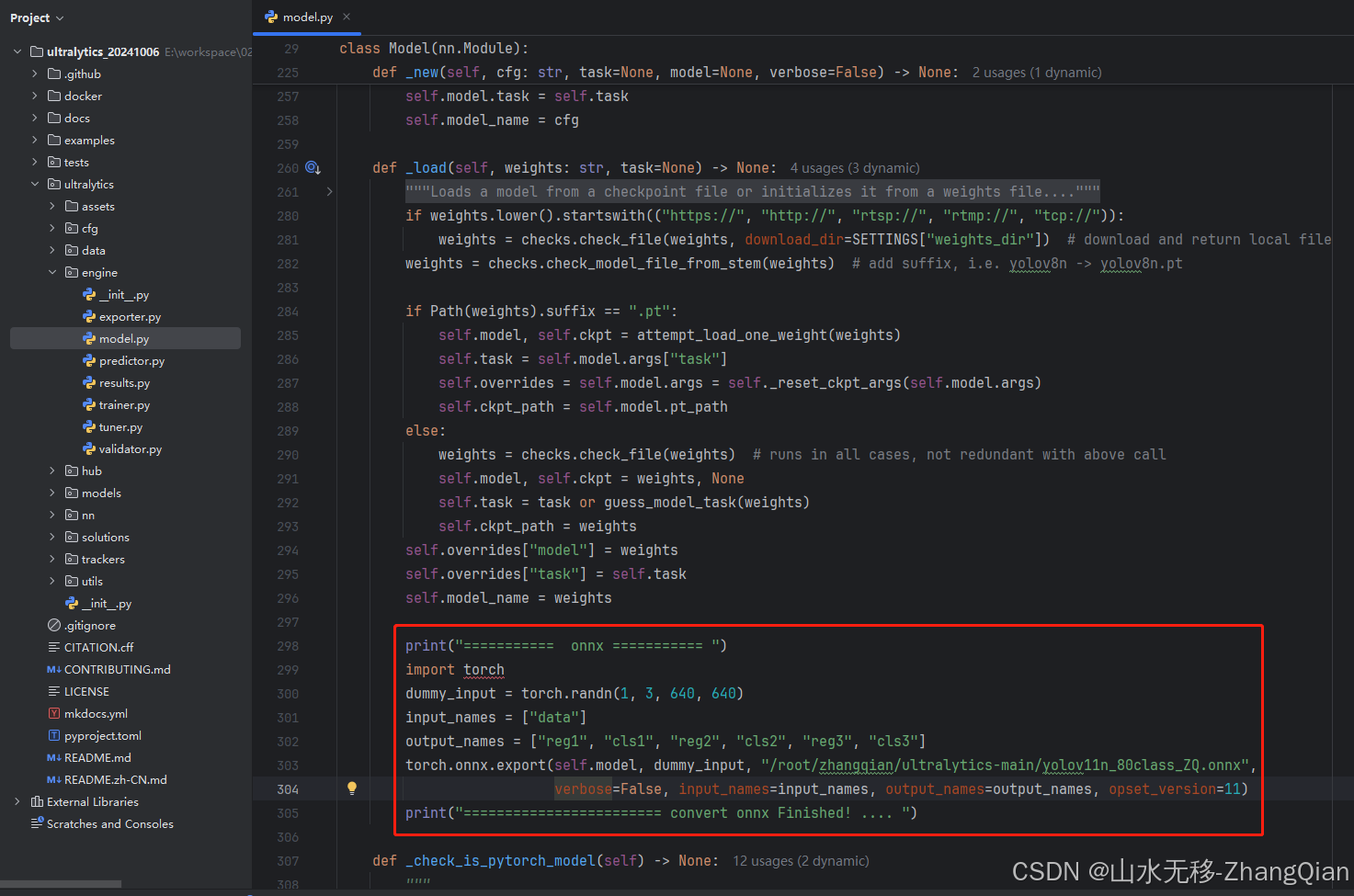Screen dimensions: 1354x896
Task: Click the engine package folder icon
Action: pyautogui.click(x=72, y=272)
